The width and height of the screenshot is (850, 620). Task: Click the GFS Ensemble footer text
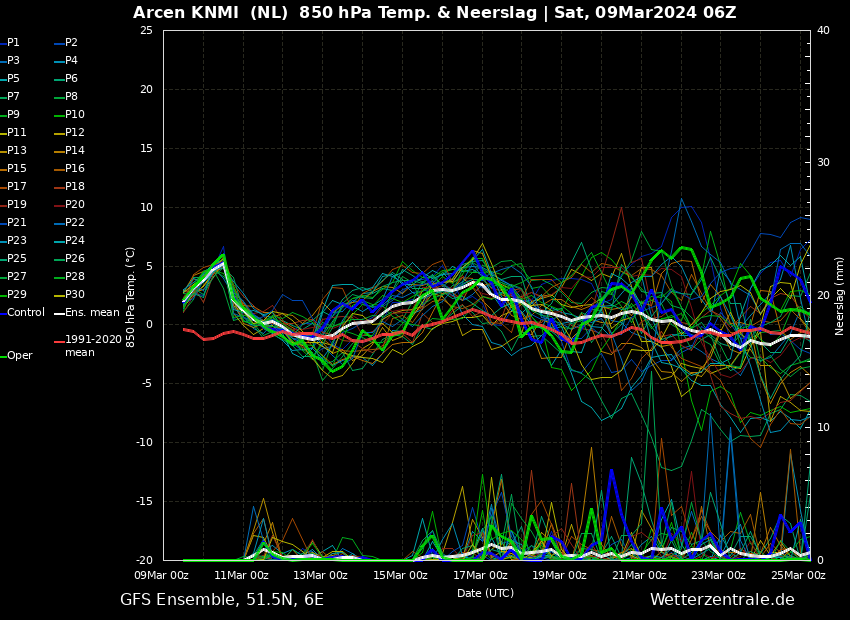[222, 600]
